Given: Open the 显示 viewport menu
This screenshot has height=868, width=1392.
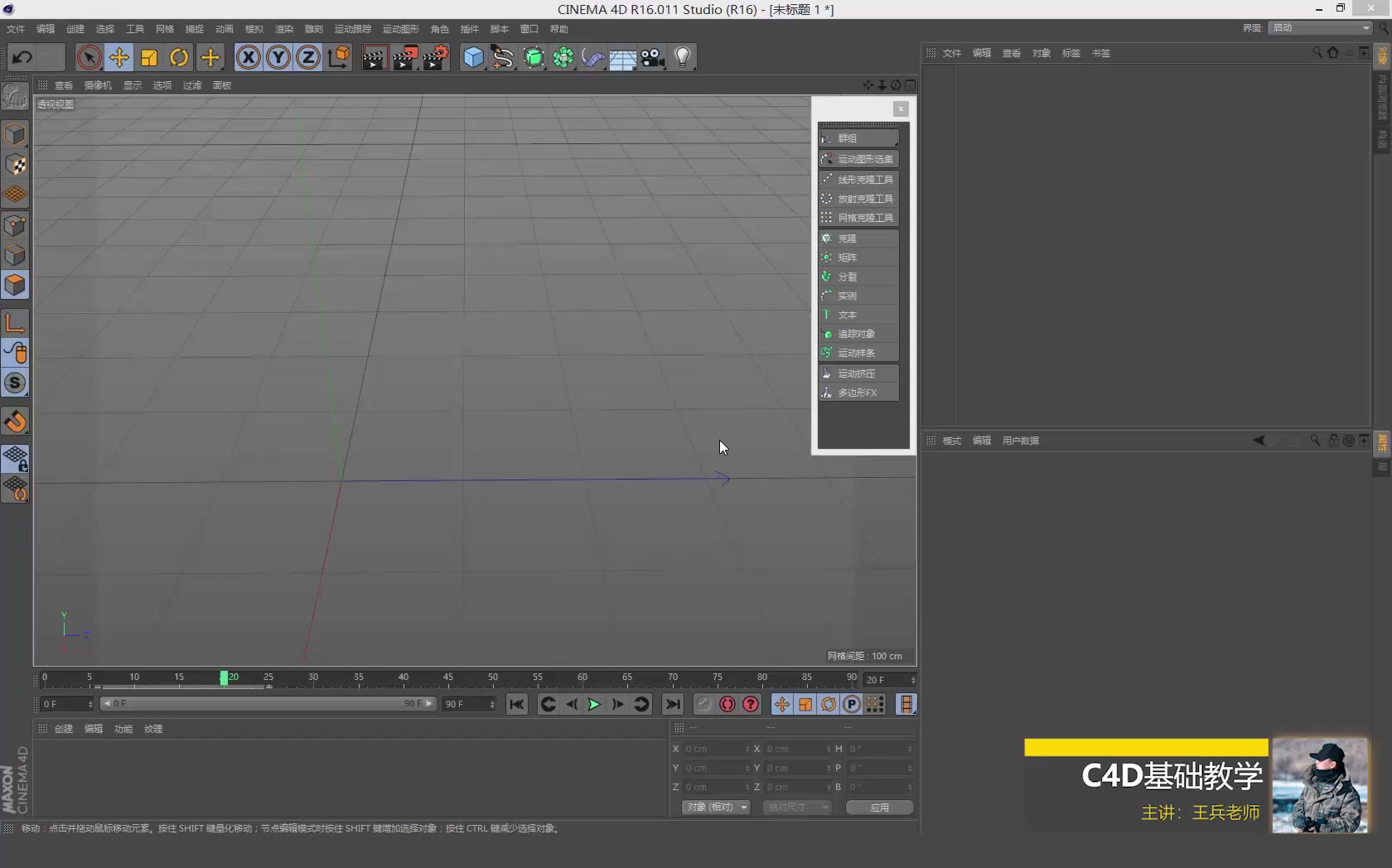Looking at the screenshot, I should click(x=133, y=85).
